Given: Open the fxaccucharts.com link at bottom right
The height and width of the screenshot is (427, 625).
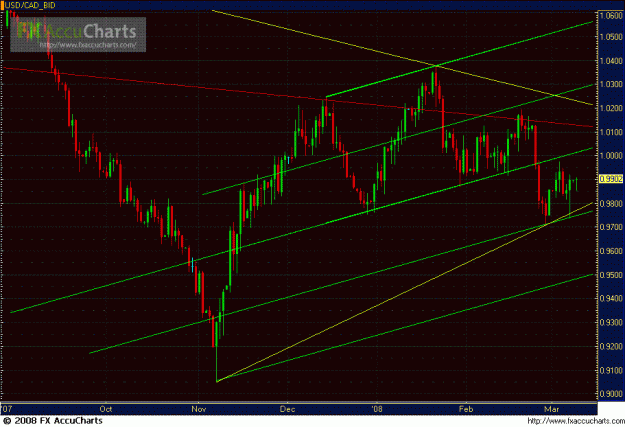Looking at the screenshot, I should 576,421.
